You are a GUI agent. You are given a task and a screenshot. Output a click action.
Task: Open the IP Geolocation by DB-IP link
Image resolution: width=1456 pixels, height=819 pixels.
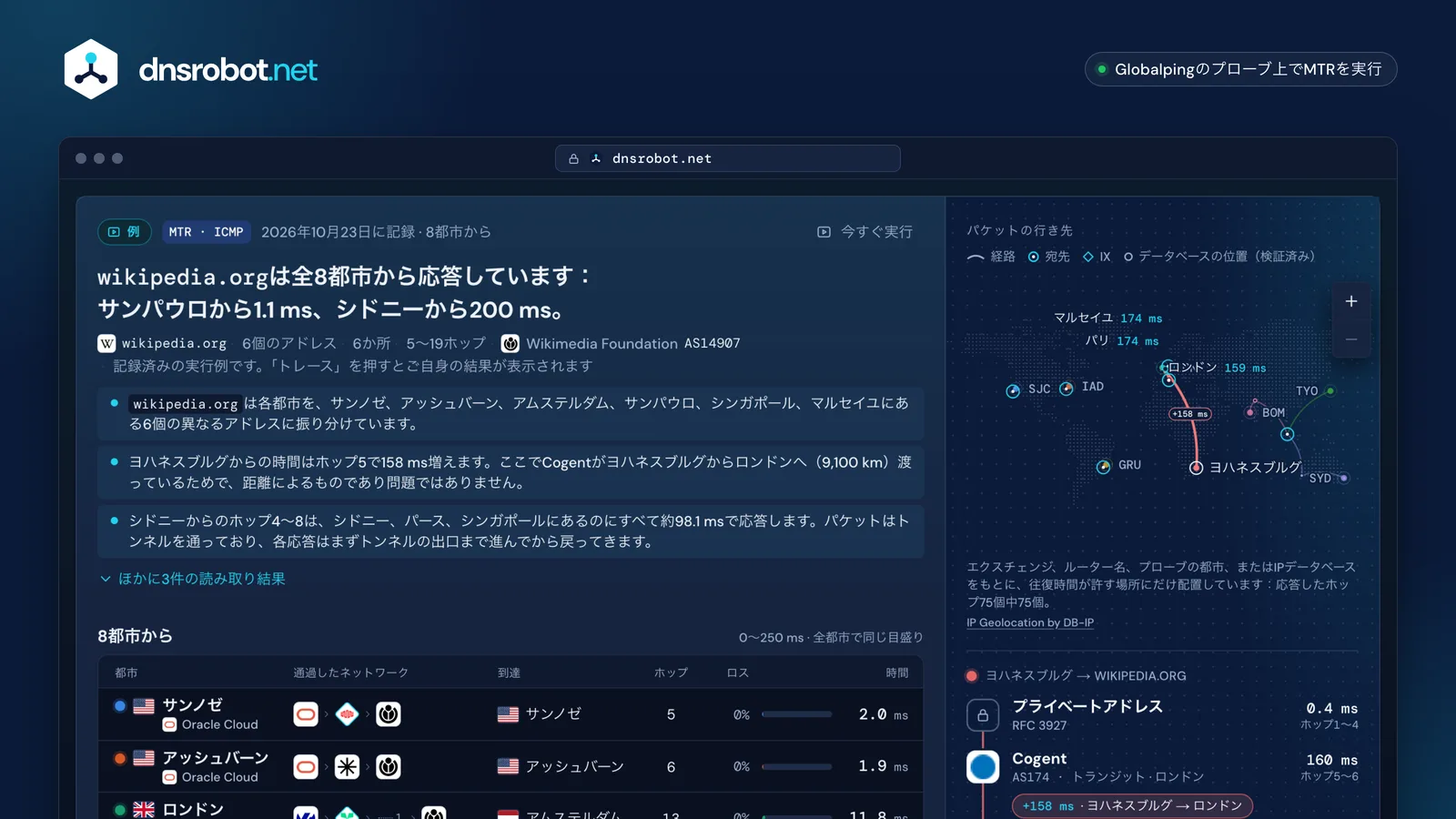[x=1030, y=622]
